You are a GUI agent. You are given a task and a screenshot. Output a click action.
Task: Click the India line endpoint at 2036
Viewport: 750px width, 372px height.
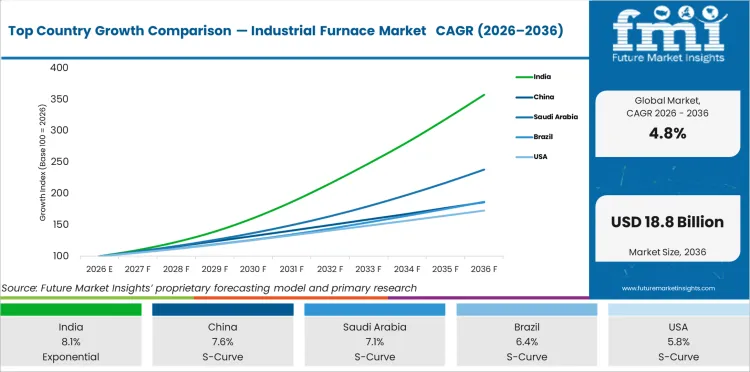pos(484,95)
